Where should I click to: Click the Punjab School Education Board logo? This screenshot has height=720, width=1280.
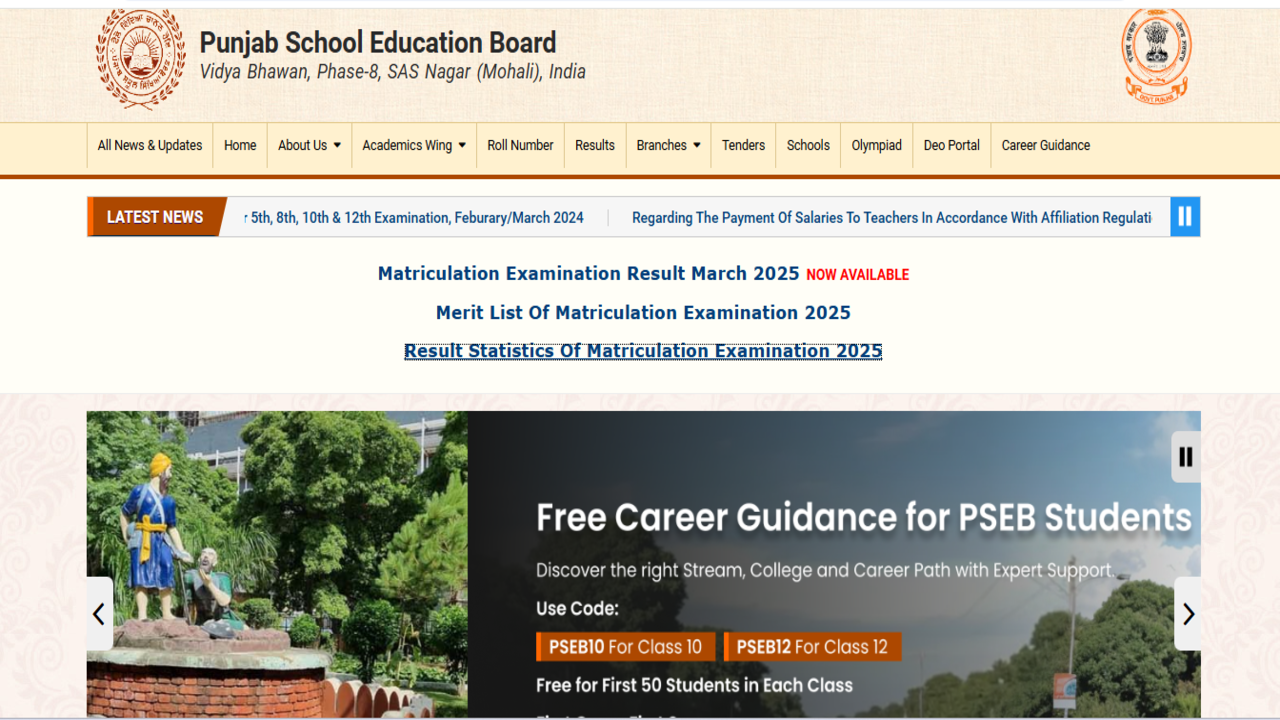tap(141, 59)
